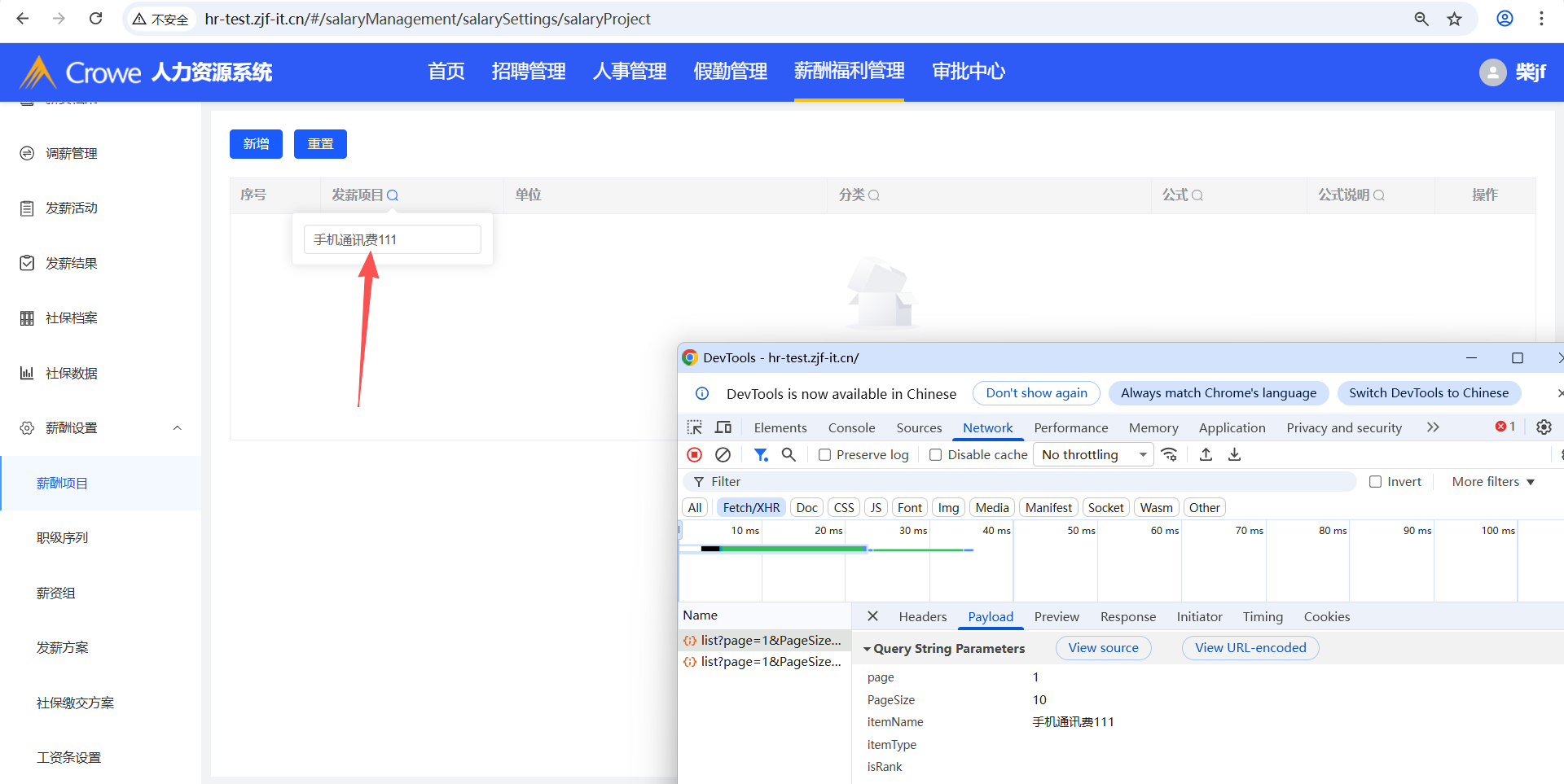This screenshot has width=1564, height=784.
Task: Collapse the 薪酬设置 sidebar section
Action: click(177, 428)
